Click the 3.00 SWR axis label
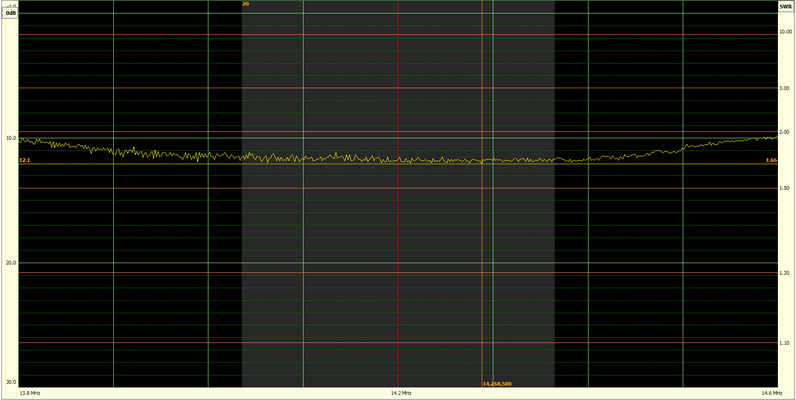The height and width of the screenshot is (400, 796). click(x=785, y=88)
